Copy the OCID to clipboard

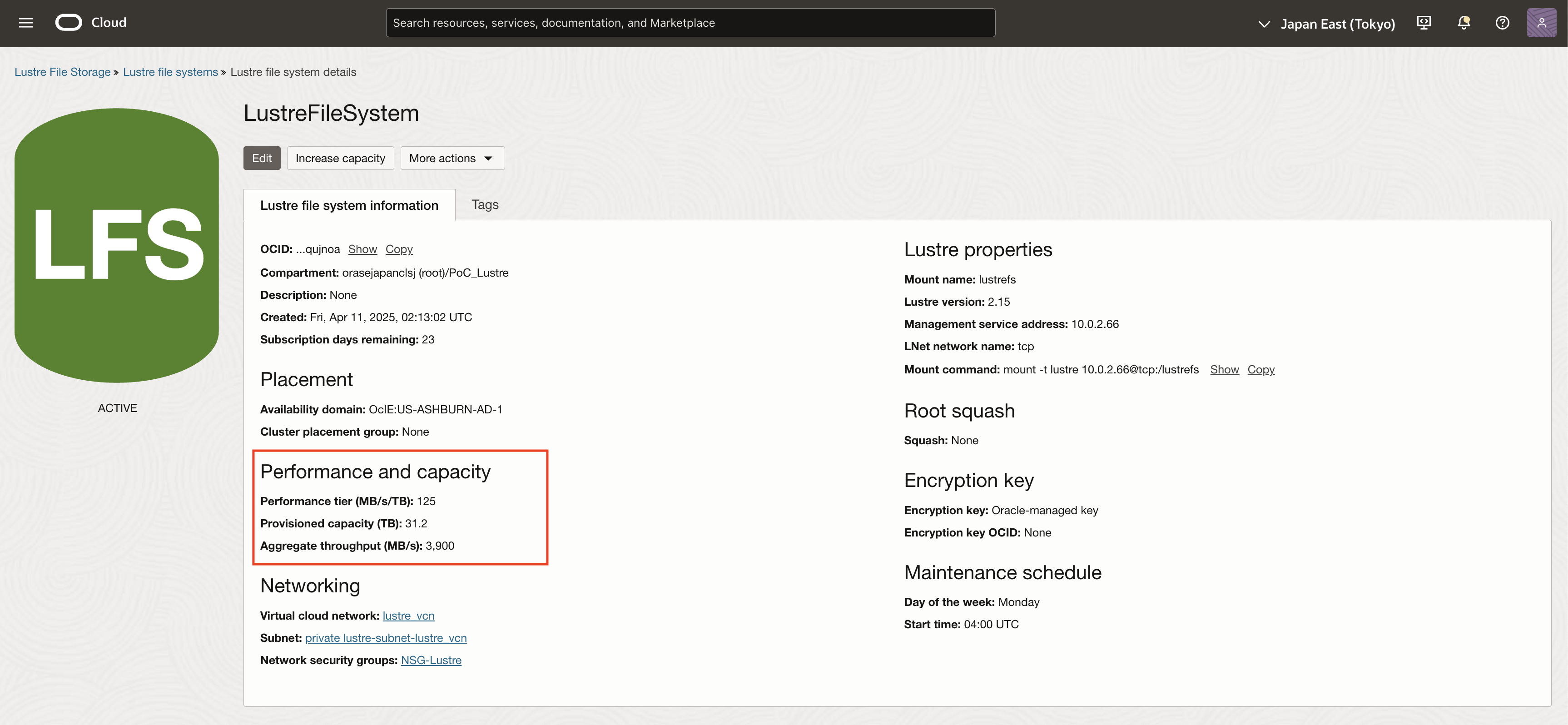point(399,249)
